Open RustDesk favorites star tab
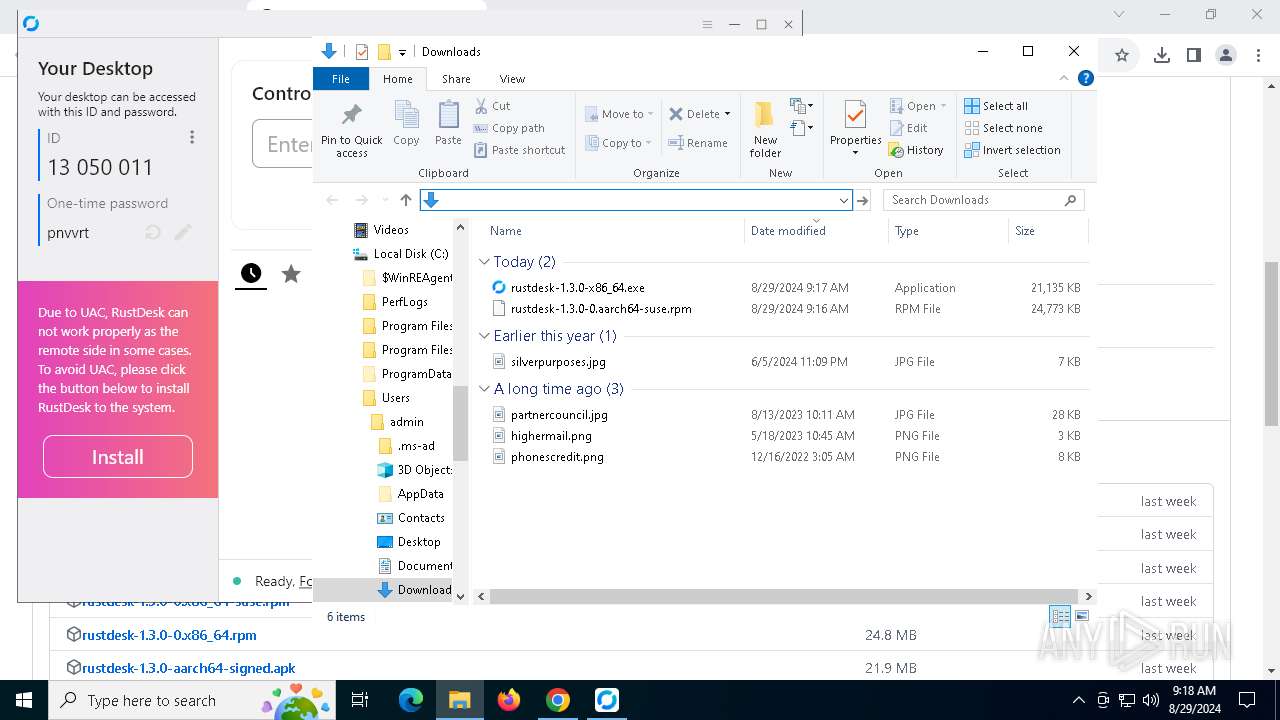The width and height of the screenshot is (1280, 720). click(291, 273)
